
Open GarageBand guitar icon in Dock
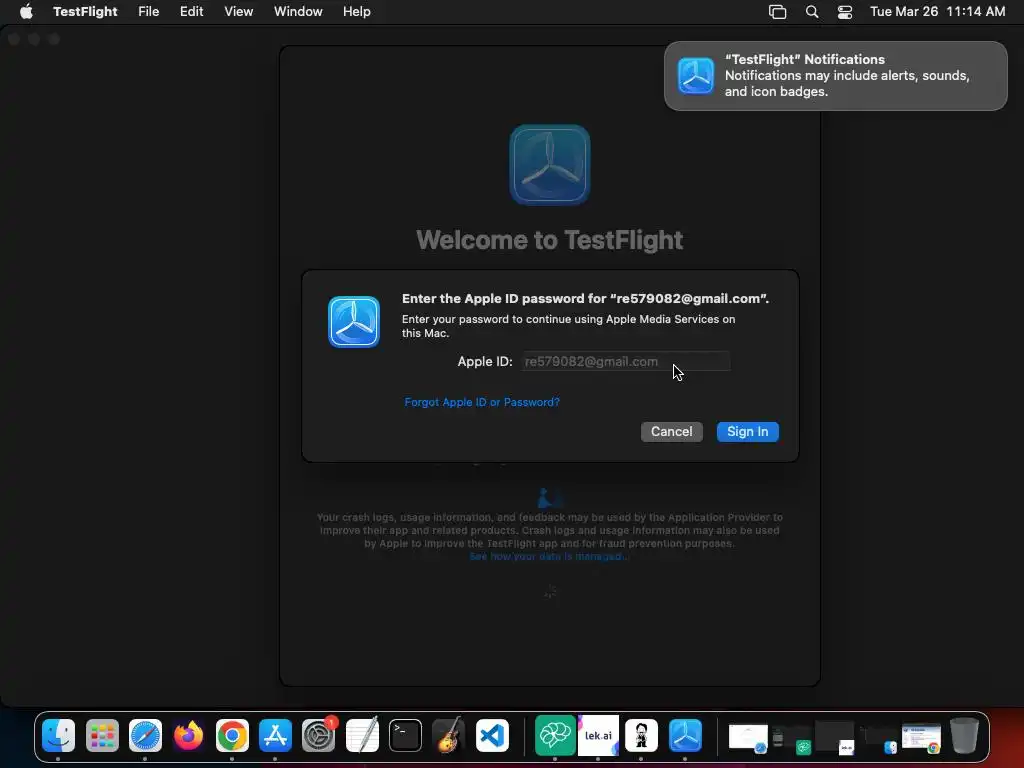[x=449, y=735]
